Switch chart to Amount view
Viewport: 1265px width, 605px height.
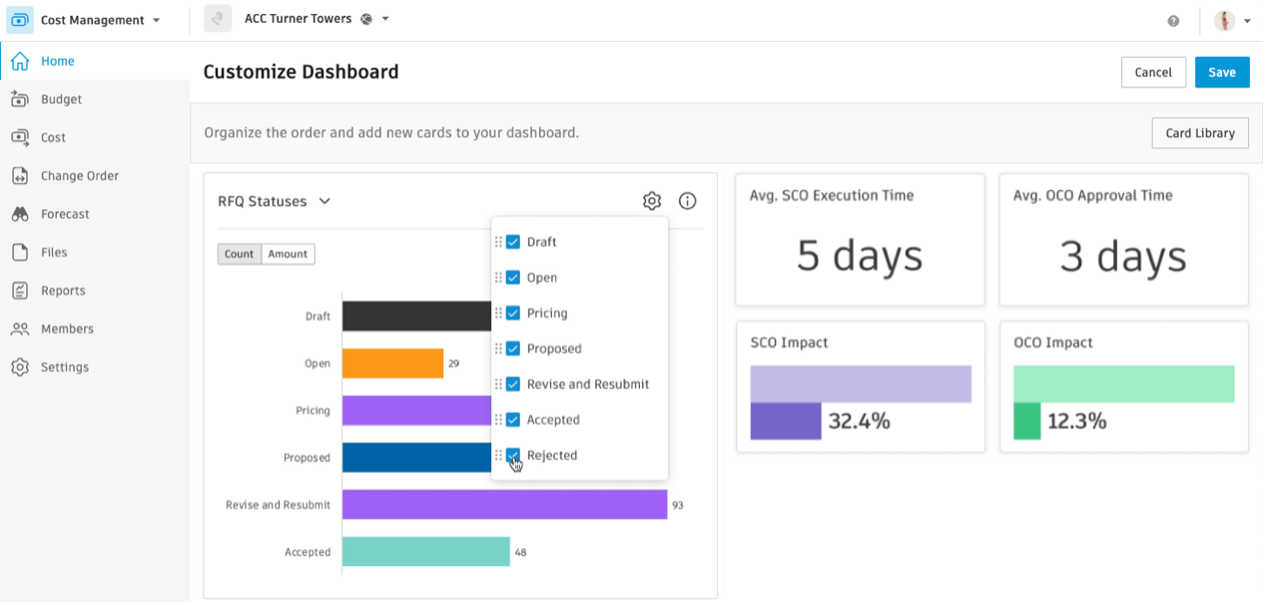[288, 254]
